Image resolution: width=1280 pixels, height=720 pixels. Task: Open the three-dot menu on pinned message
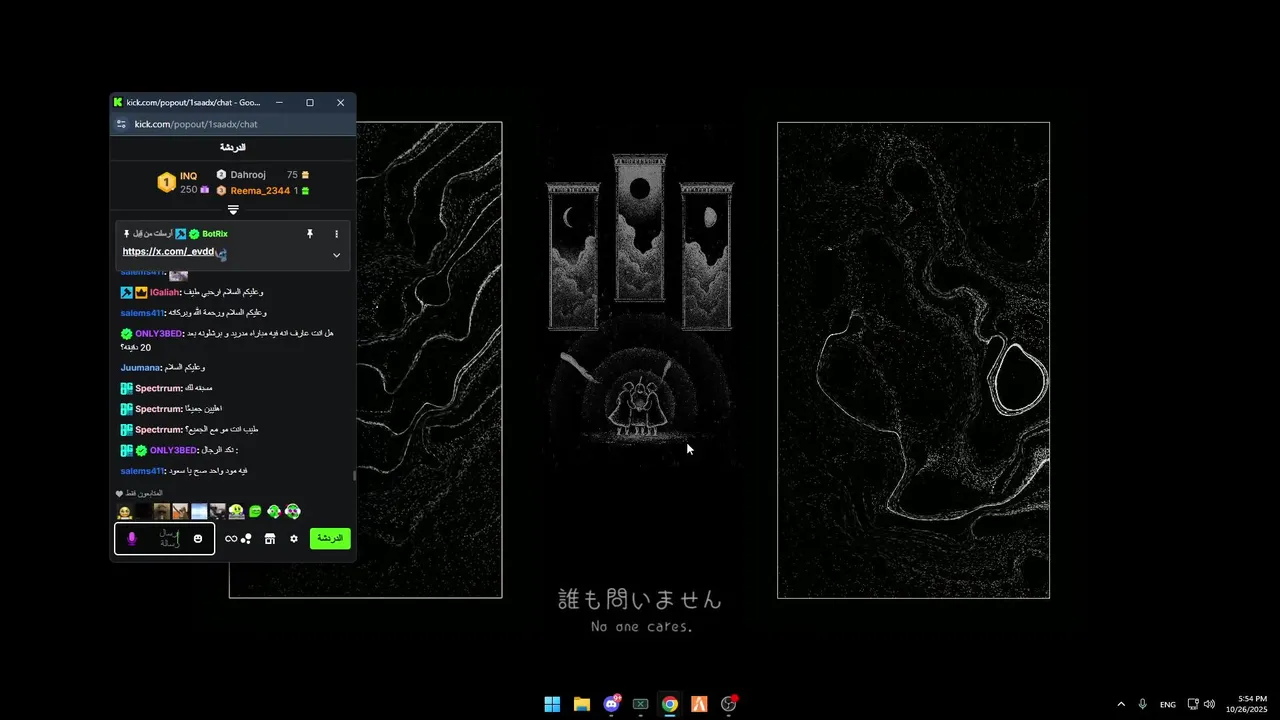click(336, 234)
